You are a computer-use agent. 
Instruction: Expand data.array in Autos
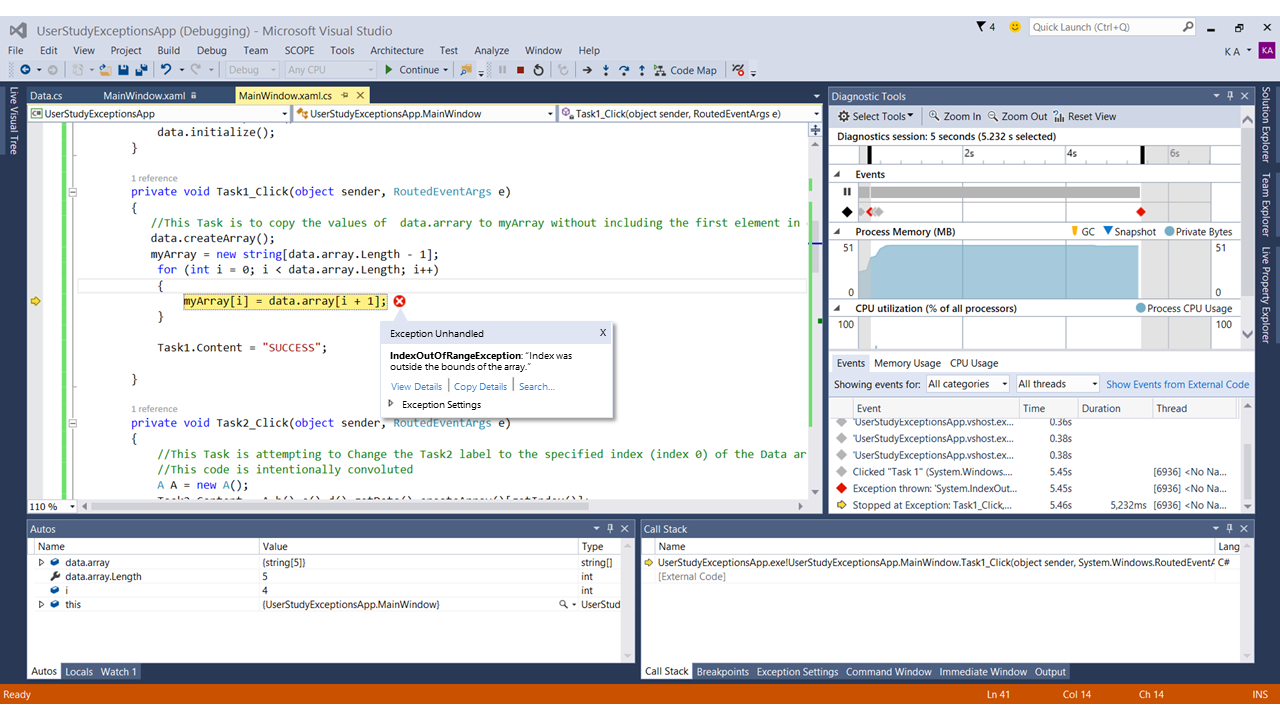(41, 563)
